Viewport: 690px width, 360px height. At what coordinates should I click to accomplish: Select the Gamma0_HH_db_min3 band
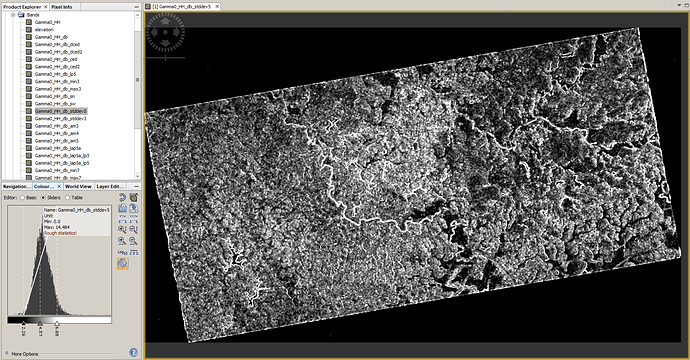click(57, 81)
